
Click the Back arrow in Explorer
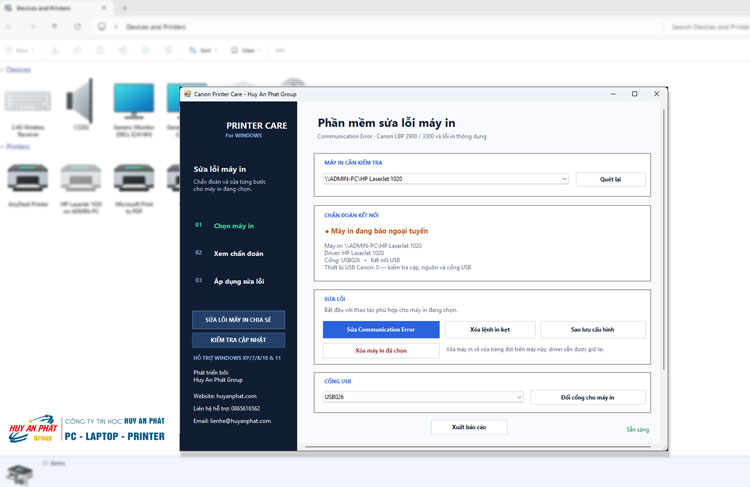click(x=9, y=27)
